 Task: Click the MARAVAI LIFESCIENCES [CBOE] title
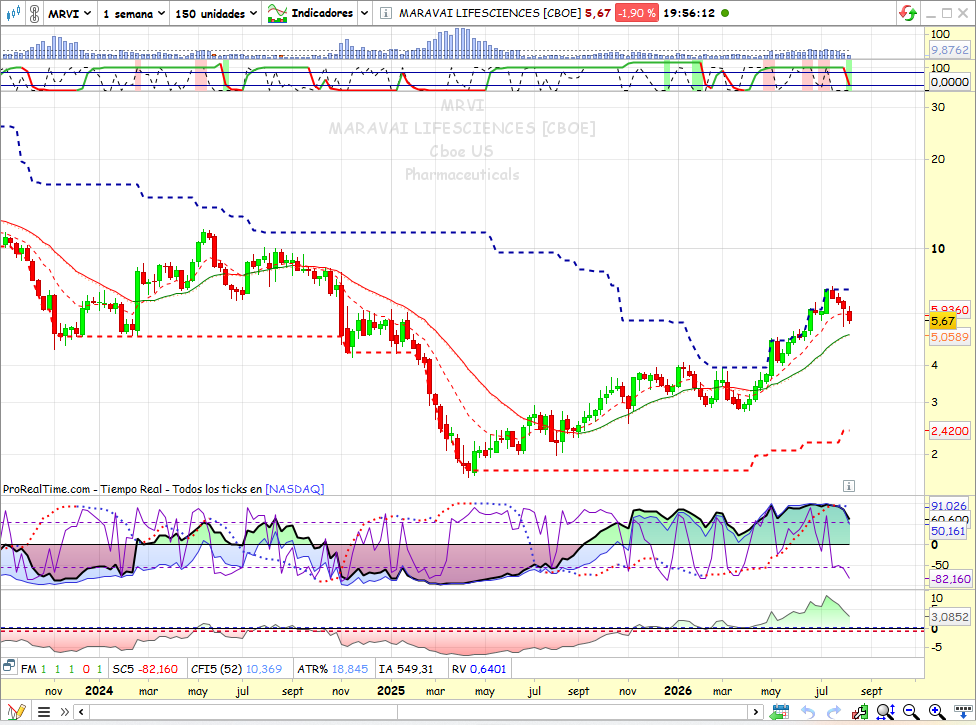[490, 13]
